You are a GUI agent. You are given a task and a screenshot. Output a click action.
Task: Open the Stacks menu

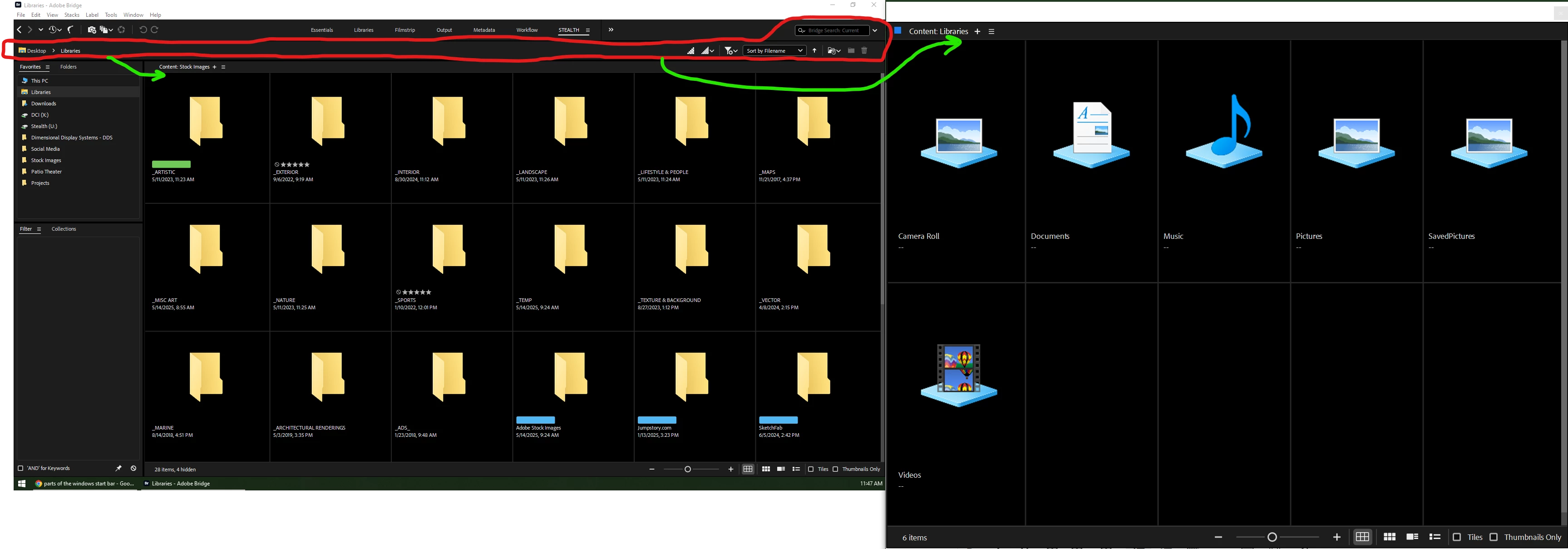[x=72, y=15]
